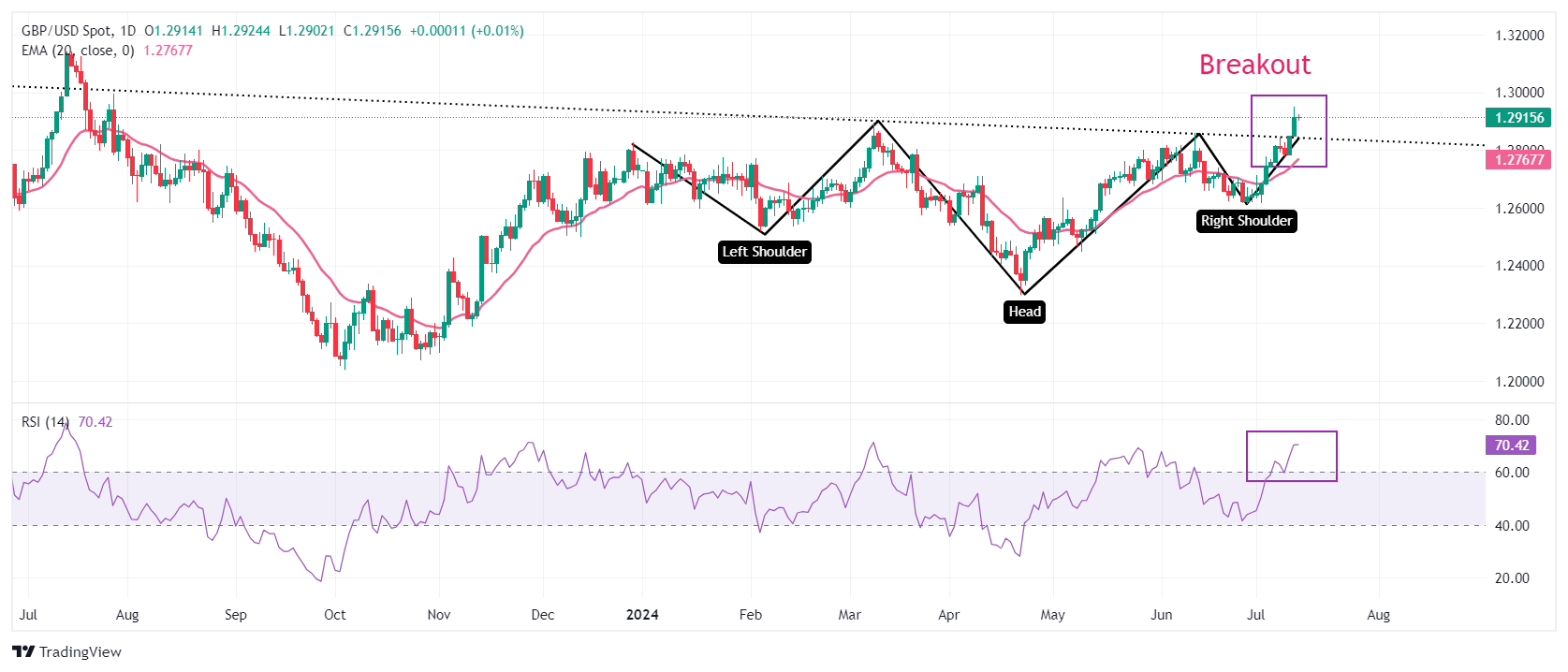
Task: Click the 1.22000 level on price axis
Action: coord(1518,324)
